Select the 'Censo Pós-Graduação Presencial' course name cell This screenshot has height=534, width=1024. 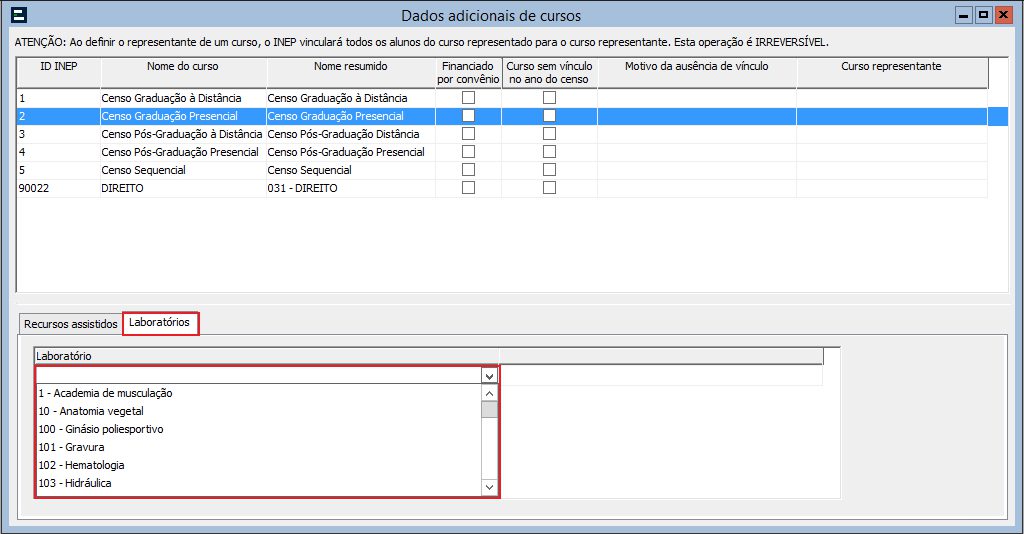(x=183, y=151)
